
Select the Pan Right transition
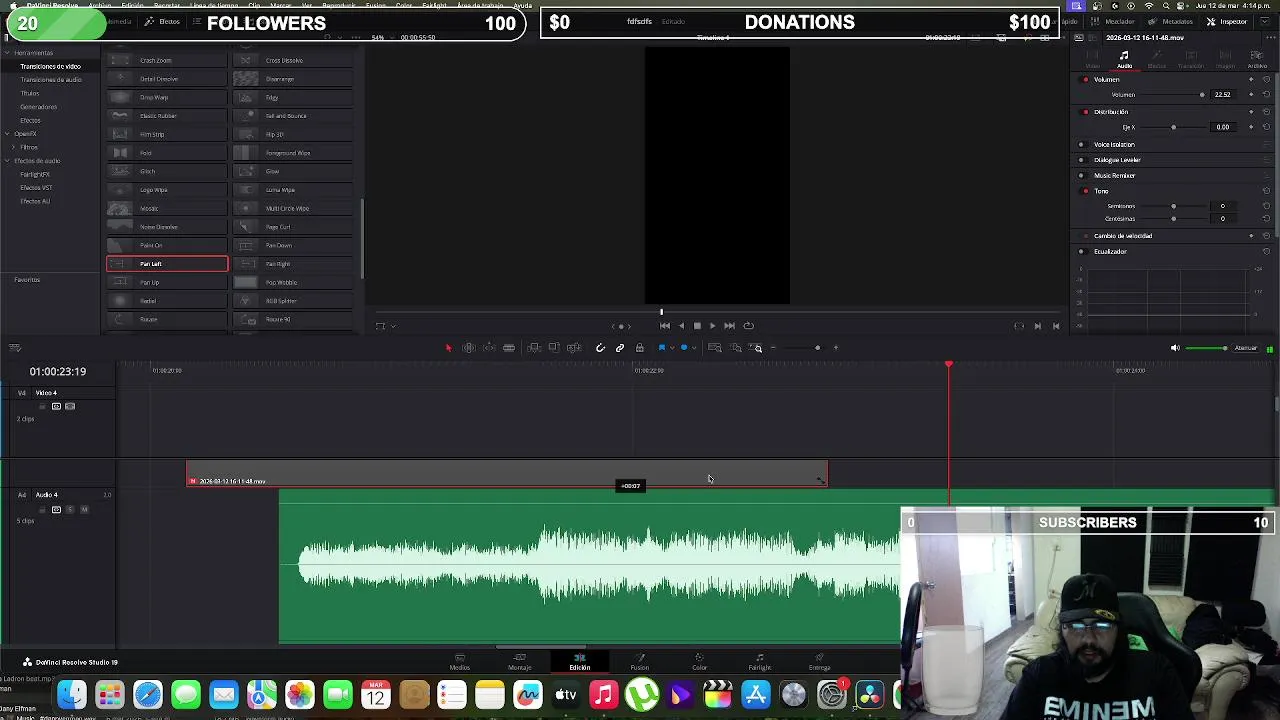tap(293, 264)
